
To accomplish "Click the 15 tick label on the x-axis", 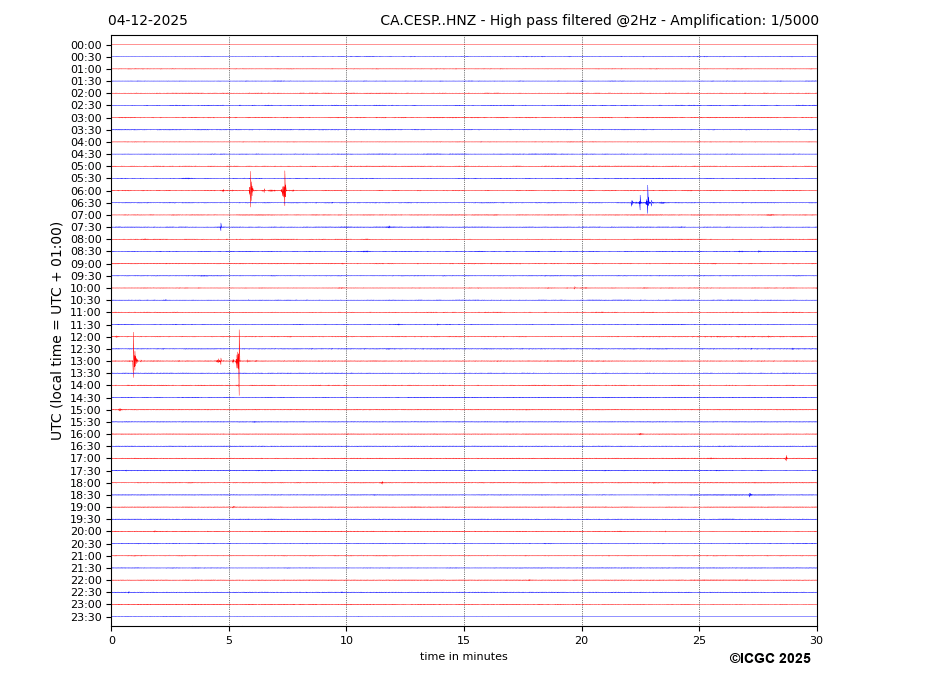I will coord(464,640).
